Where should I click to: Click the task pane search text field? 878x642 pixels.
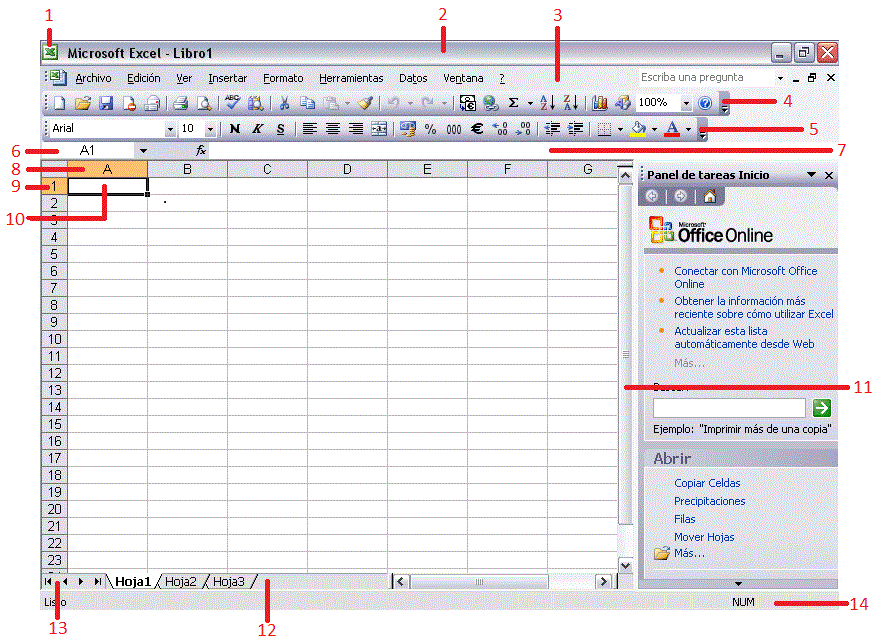tap(729, 408)
